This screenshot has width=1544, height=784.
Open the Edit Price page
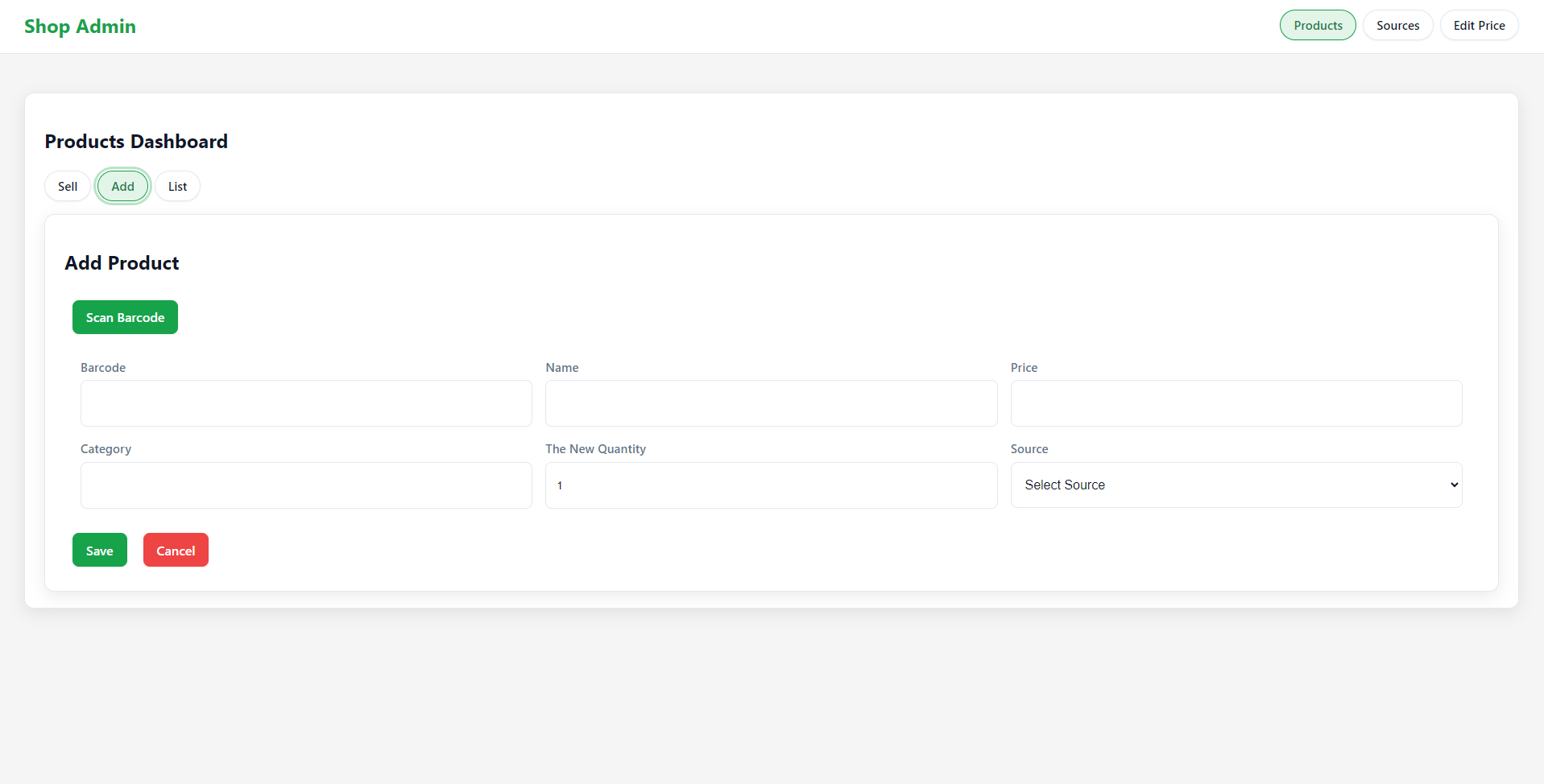1479,25
